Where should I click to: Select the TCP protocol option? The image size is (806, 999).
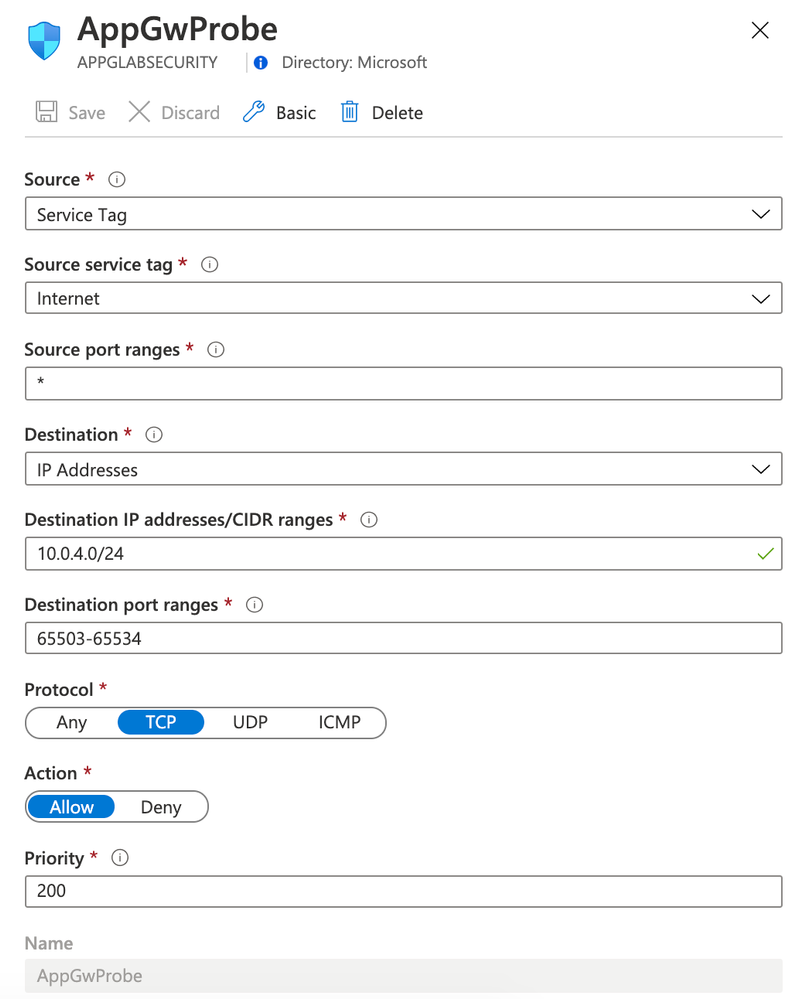point(160,722)
